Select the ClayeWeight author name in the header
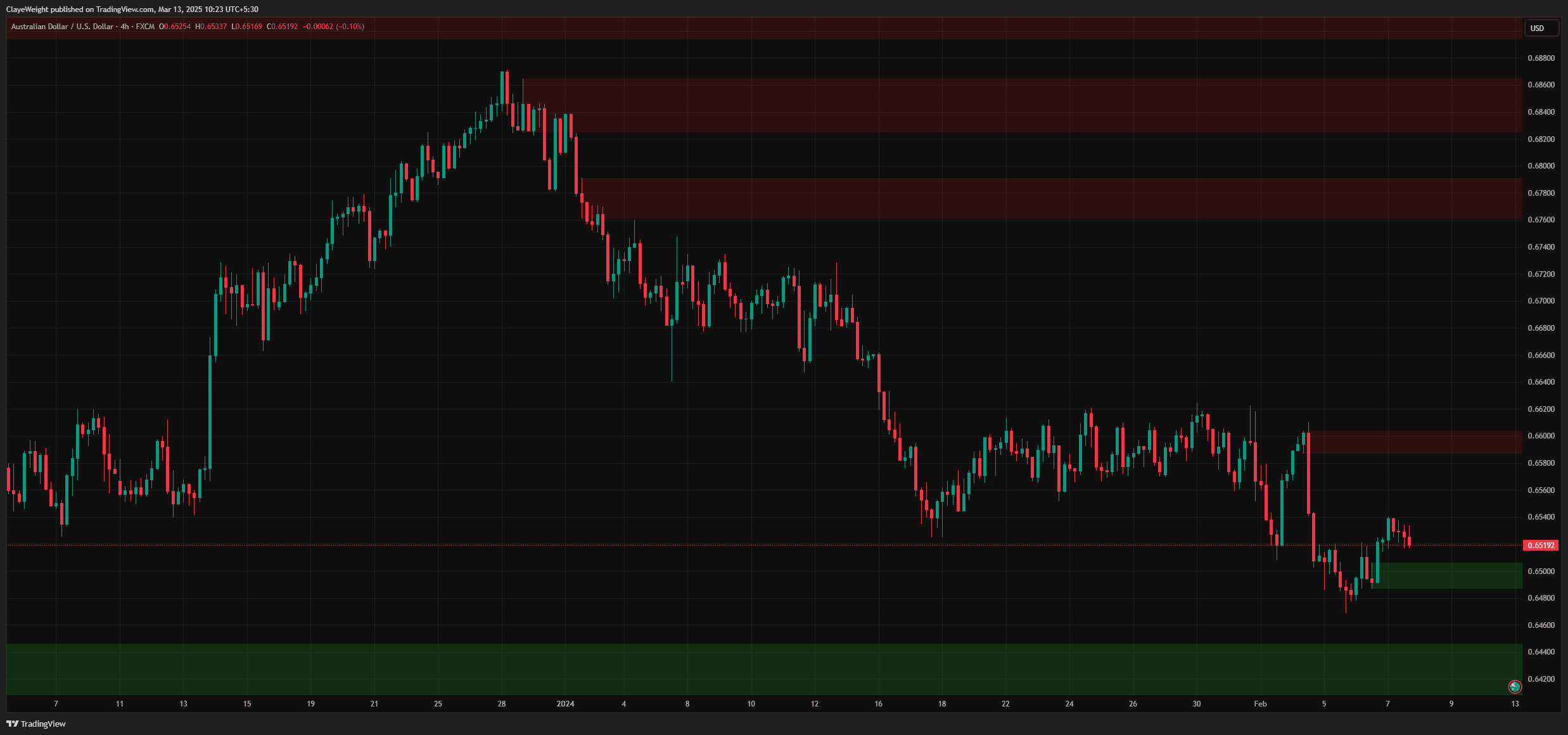The height and width of the screenshot is (735, 1568). pos(29,10)
